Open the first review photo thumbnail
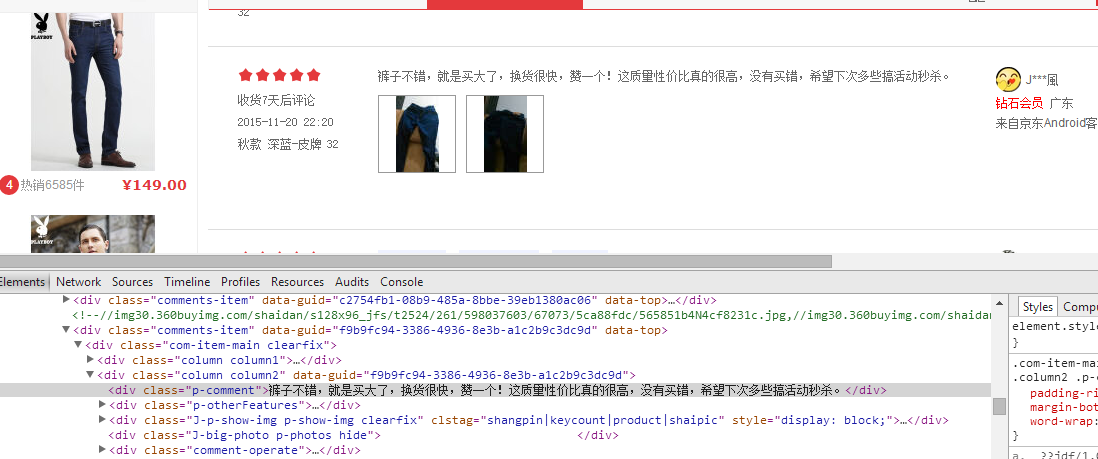1098x459 pixels. click(x=416, y=134)
